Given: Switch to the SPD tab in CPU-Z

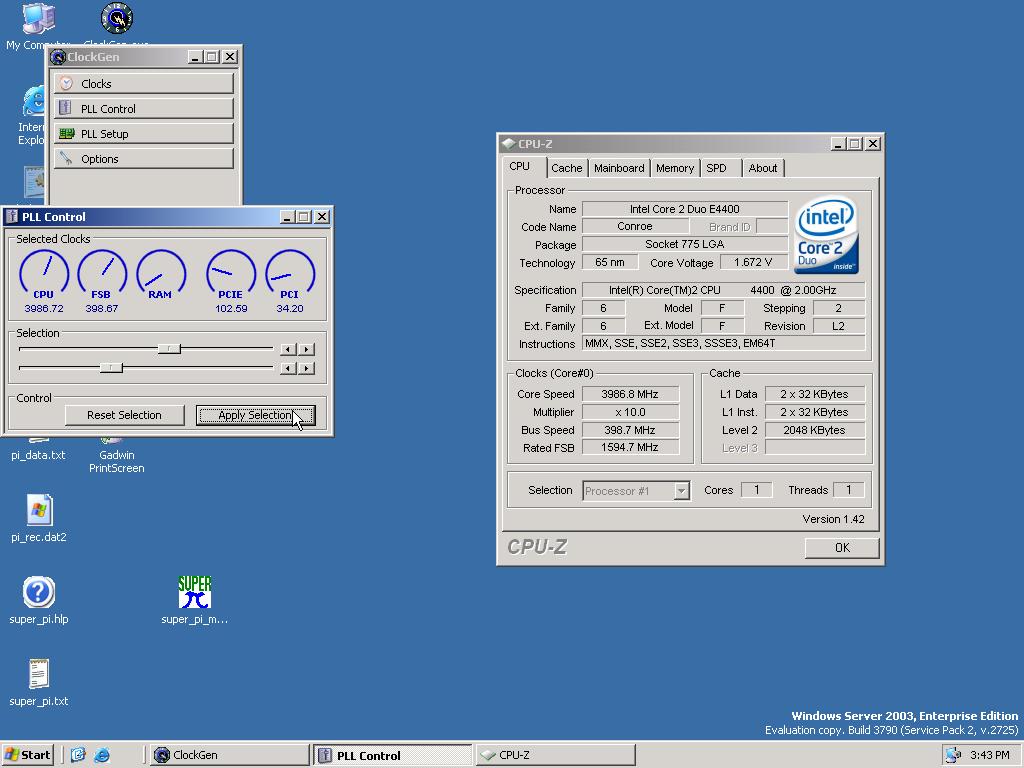Looking at the screenshot, I should coord(716,168).
